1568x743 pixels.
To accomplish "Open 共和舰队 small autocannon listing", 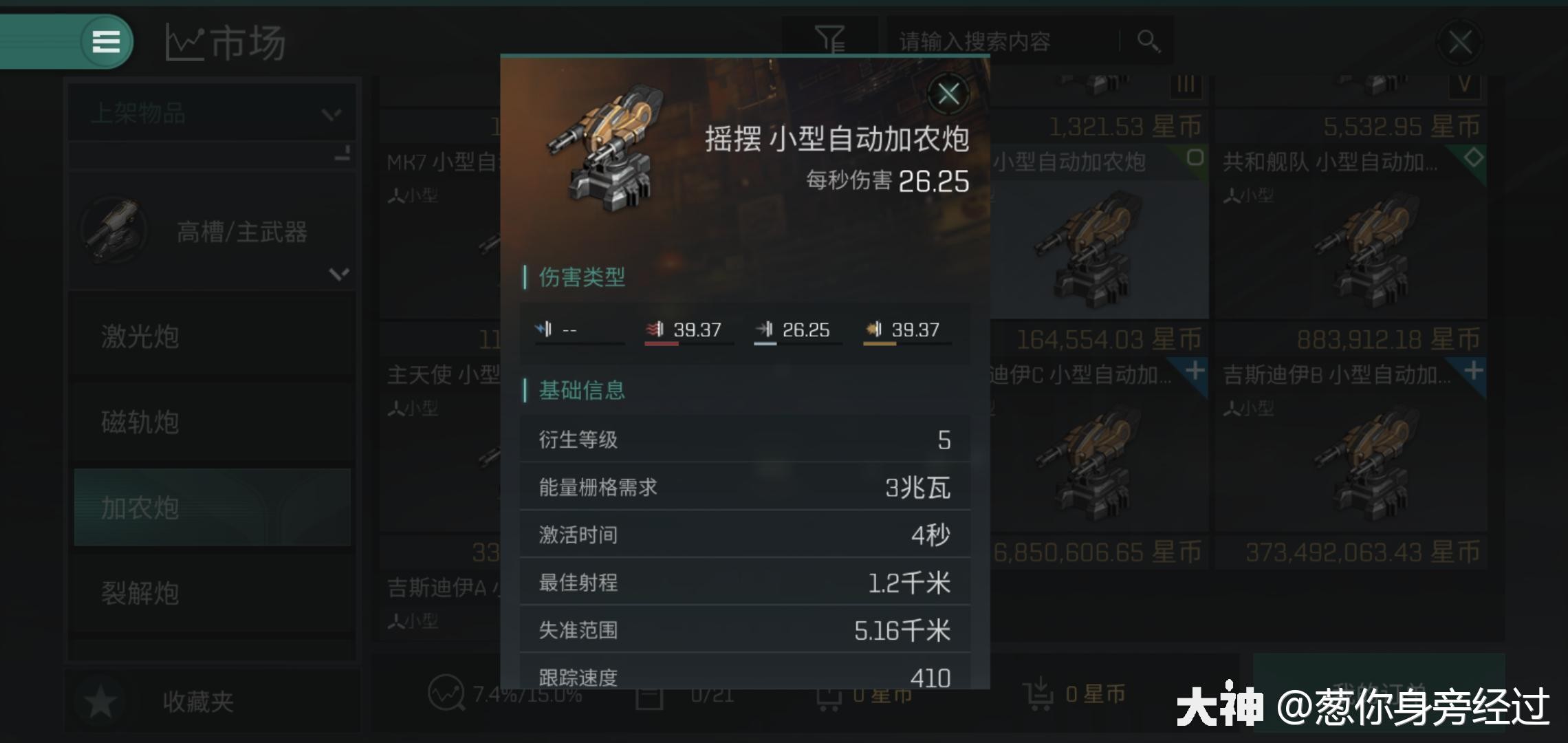I will [x=1351, y=233].
